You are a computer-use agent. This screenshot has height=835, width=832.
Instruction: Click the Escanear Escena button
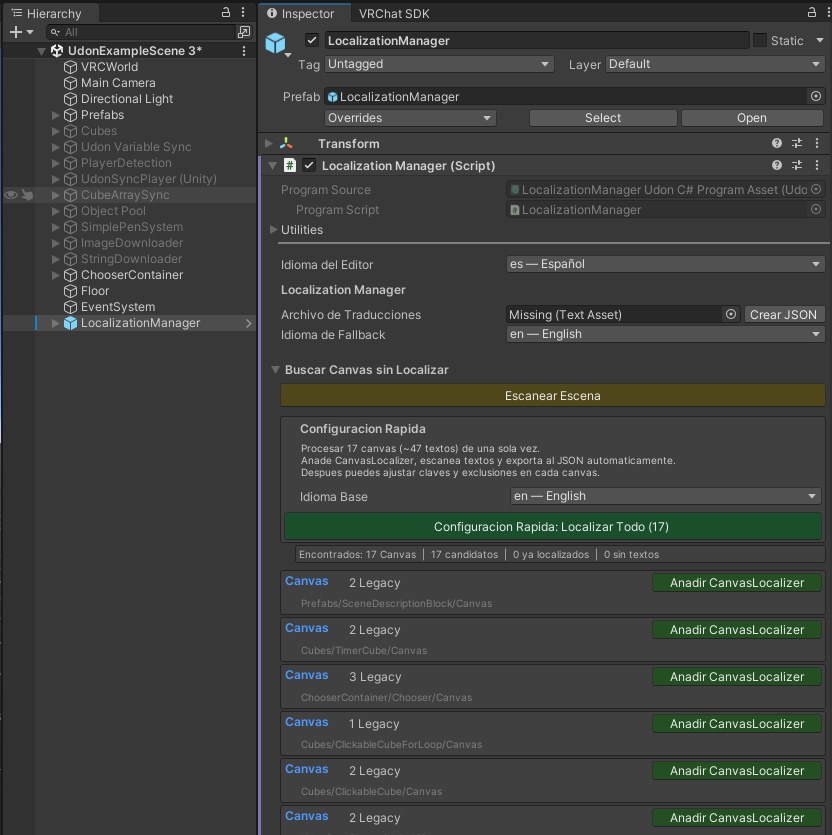pos(551,395)
